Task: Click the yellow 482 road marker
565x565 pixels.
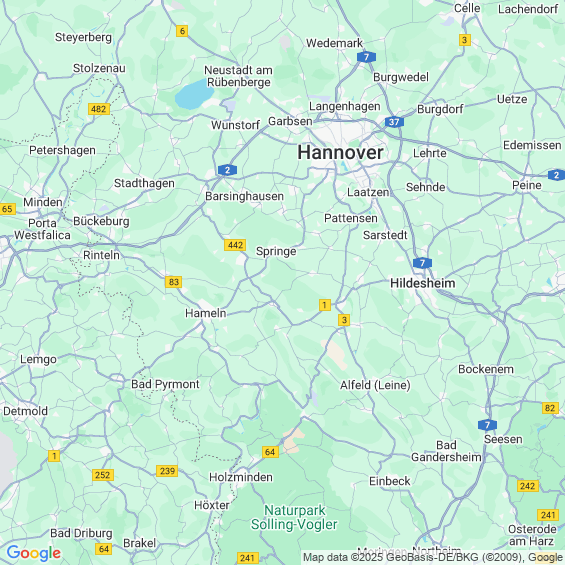Action: (x=99, y=109)
